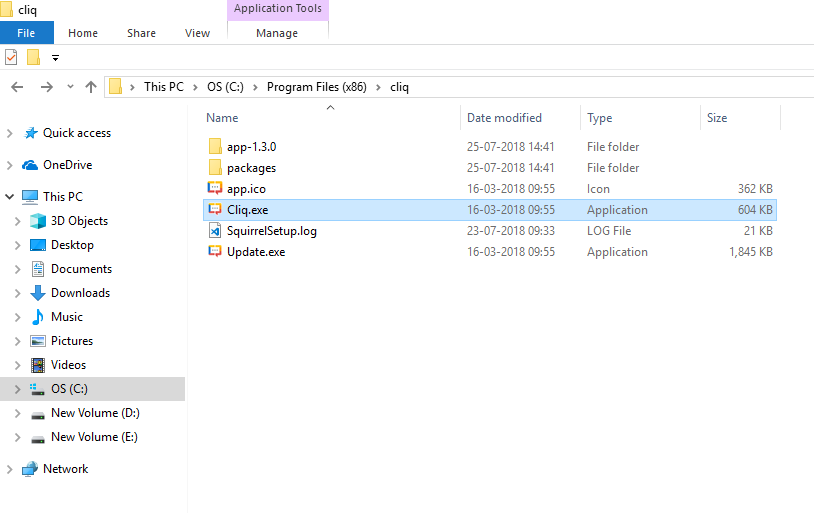The image size is (814, 513).
Task: Navigate to Program Files (x86) breadcrumb
Action: tap(317, 87)
